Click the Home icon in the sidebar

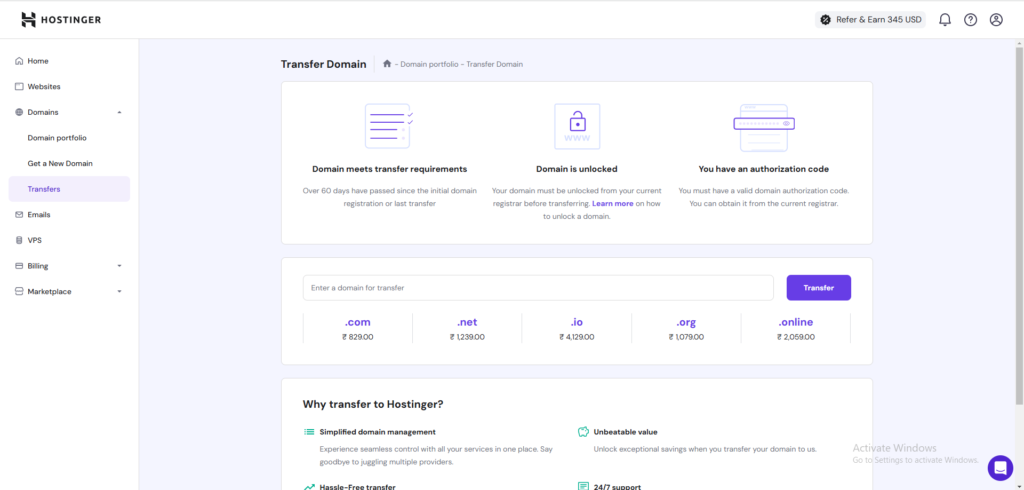coord(19,61)
